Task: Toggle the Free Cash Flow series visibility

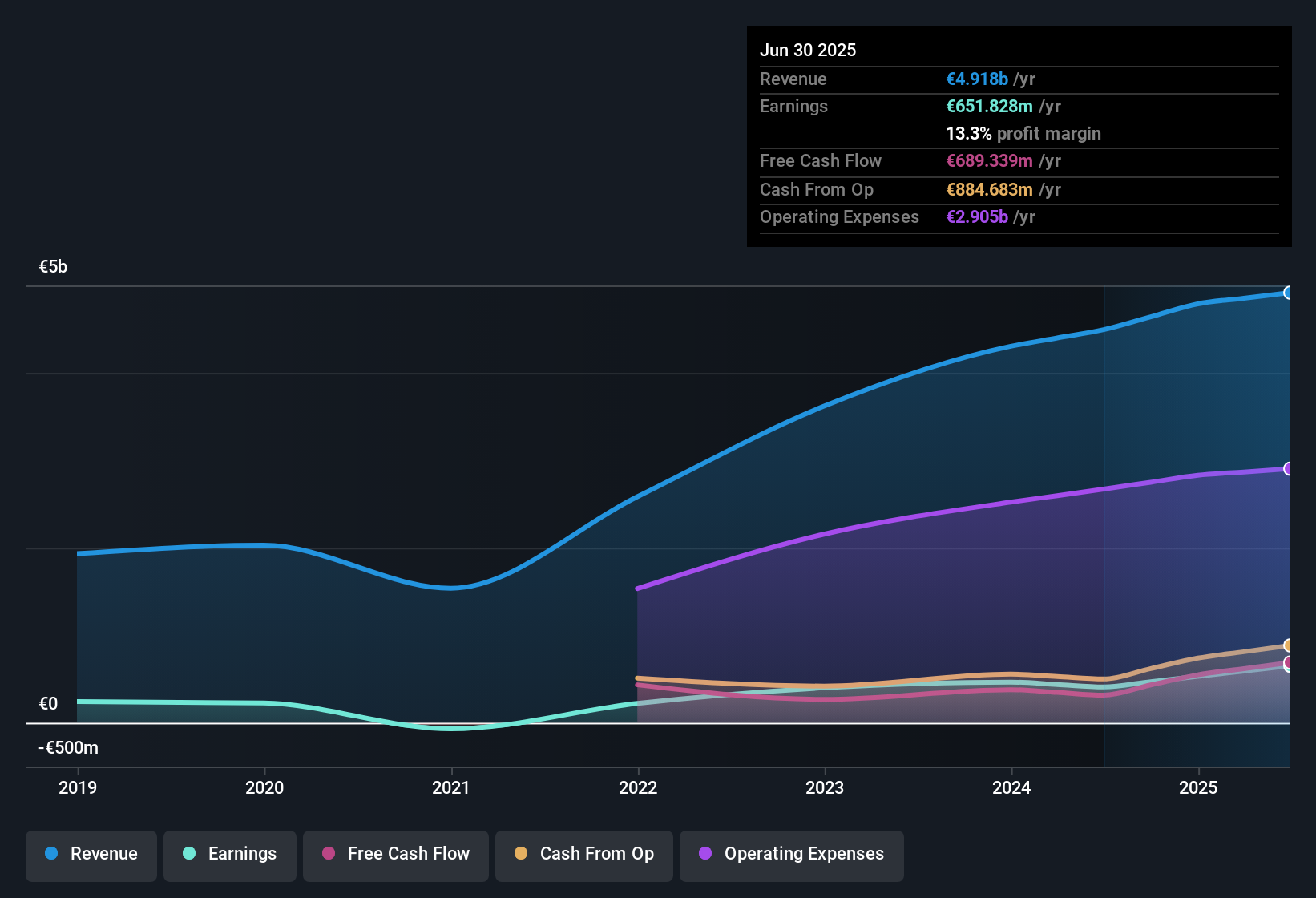Action: (395, 855)
